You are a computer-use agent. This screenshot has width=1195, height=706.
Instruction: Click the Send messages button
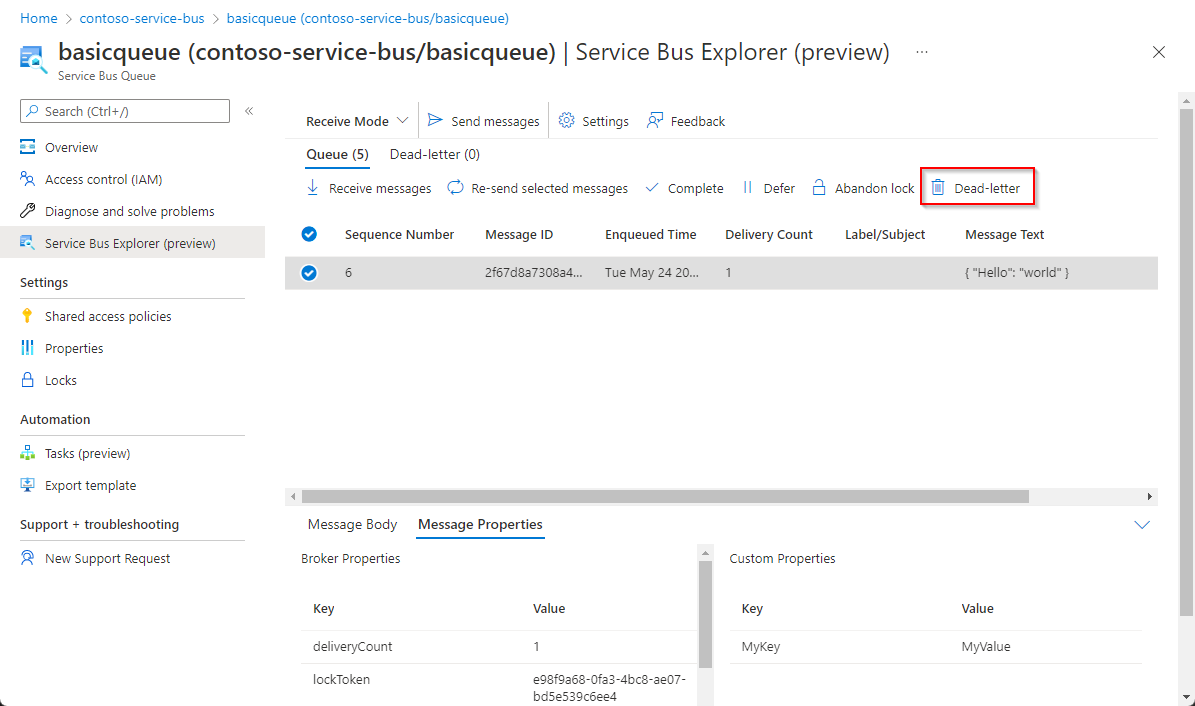(x=483, y=121)
